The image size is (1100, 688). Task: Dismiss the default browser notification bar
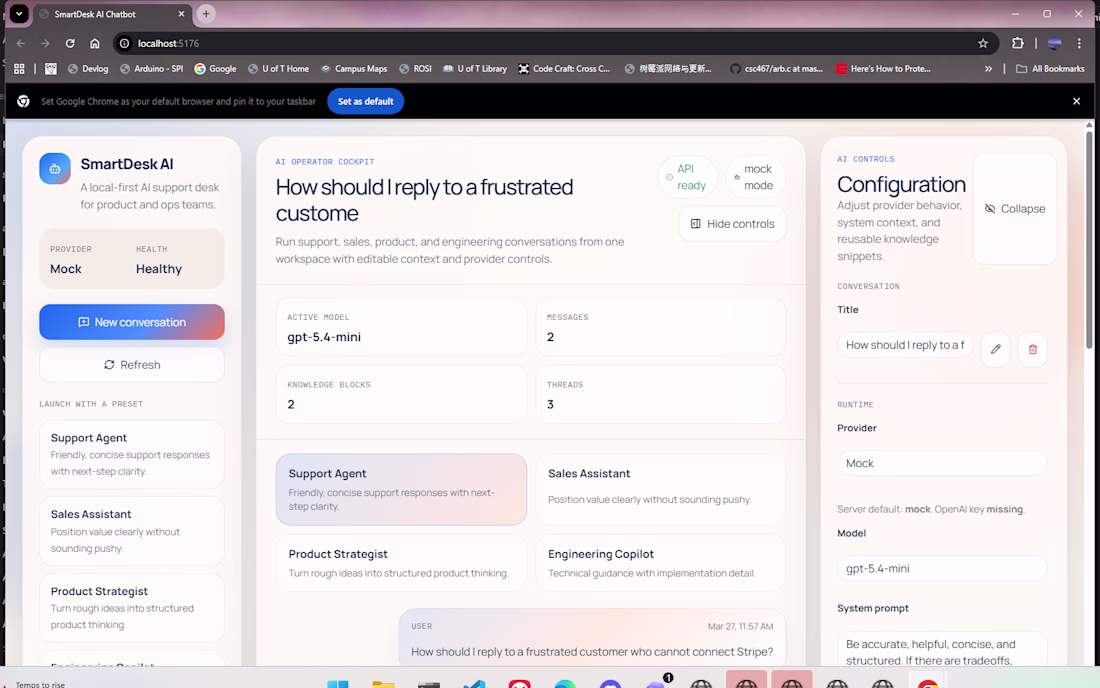point(1076,101)
